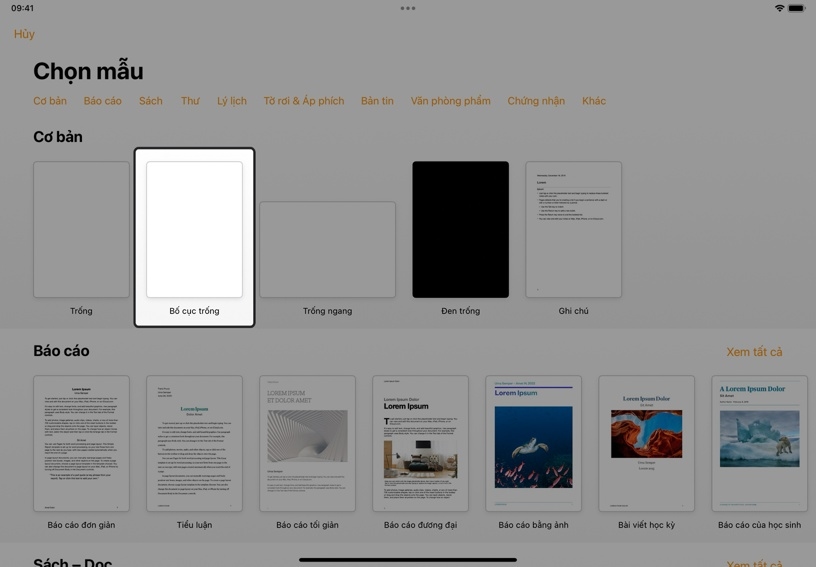Select the Báo cáo bằng ảnh template

[533, 443]
